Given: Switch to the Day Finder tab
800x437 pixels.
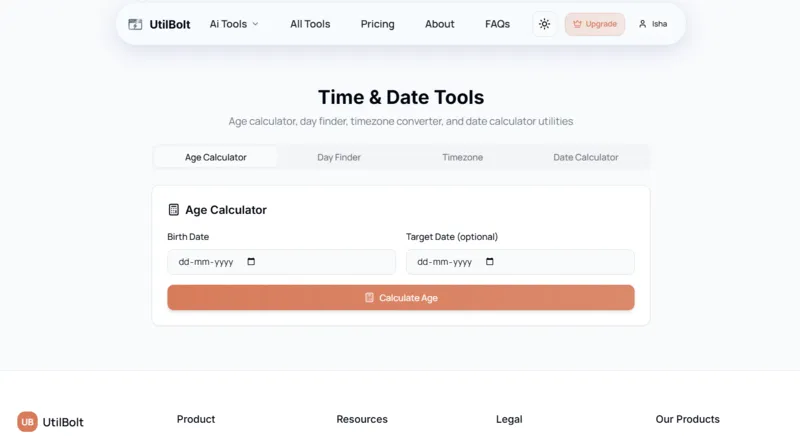Looking at the screenshot, I should point(339,157).
